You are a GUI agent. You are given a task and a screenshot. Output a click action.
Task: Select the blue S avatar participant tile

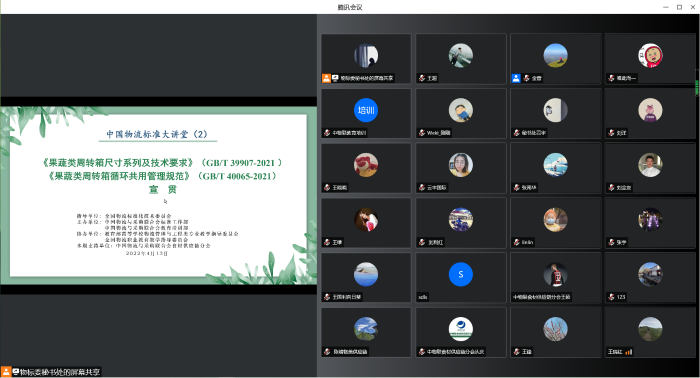pos(461,277)
